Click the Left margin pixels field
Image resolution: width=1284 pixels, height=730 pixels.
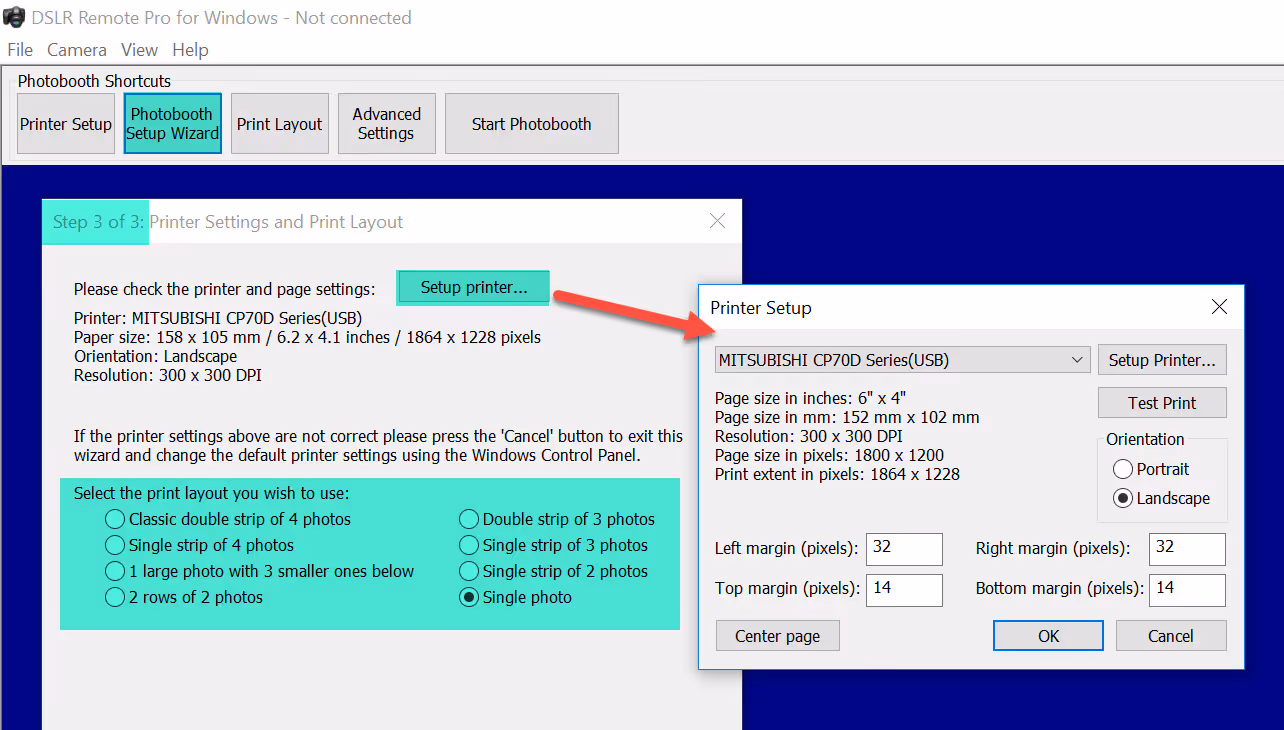[904, 549]
